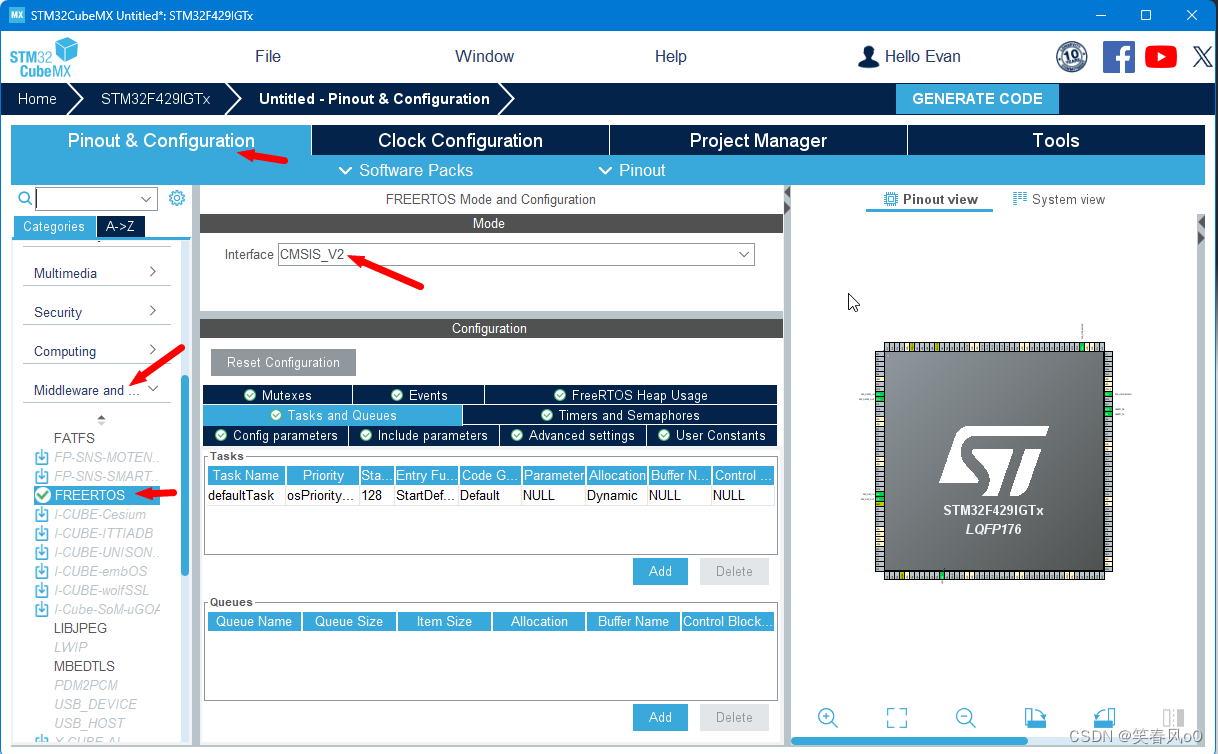Open the category settings gear
Viewport: 1218px width, 754px height.
point(177,198)
